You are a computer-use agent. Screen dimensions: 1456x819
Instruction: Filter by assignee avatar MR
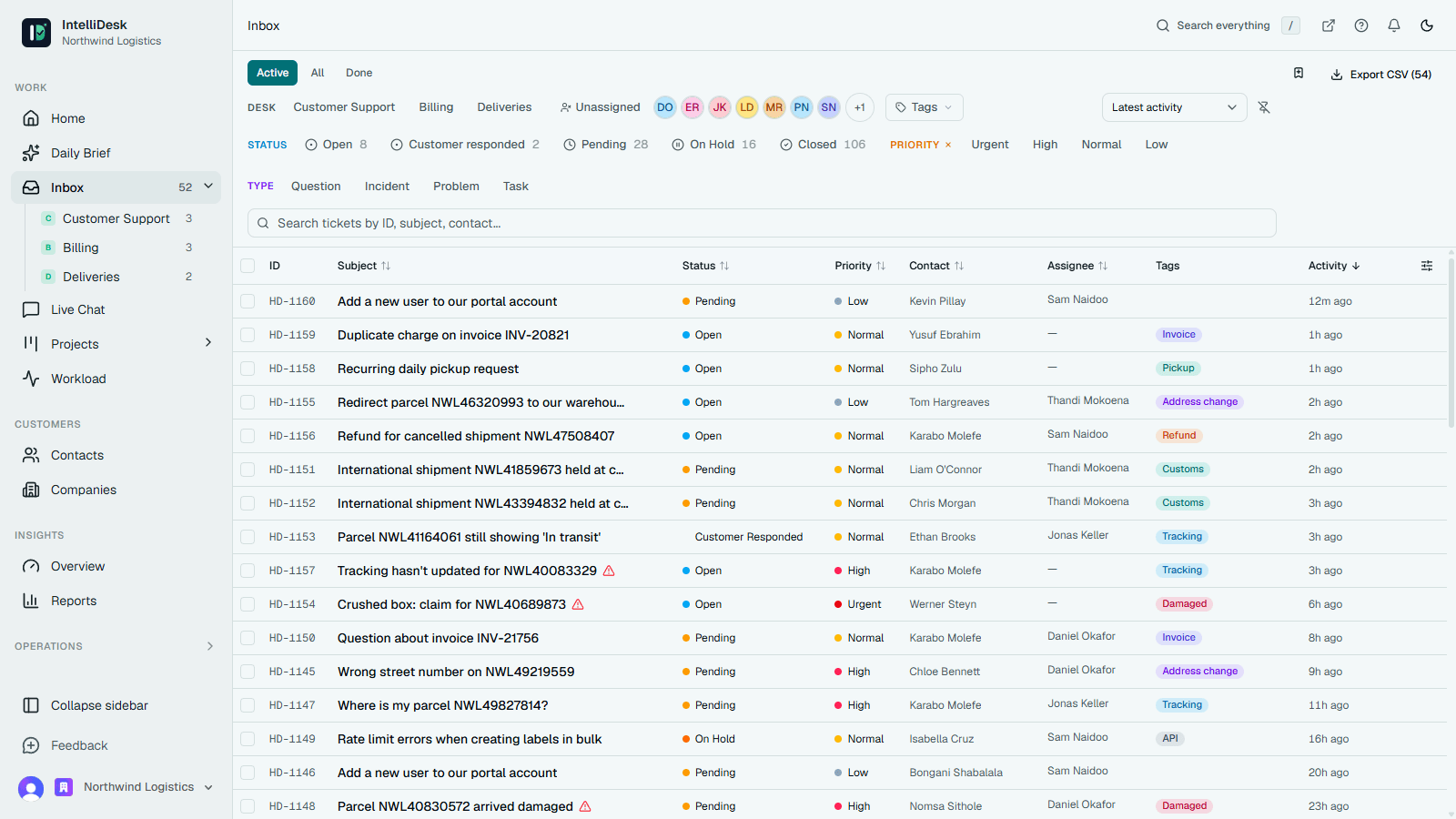[774, 107]
